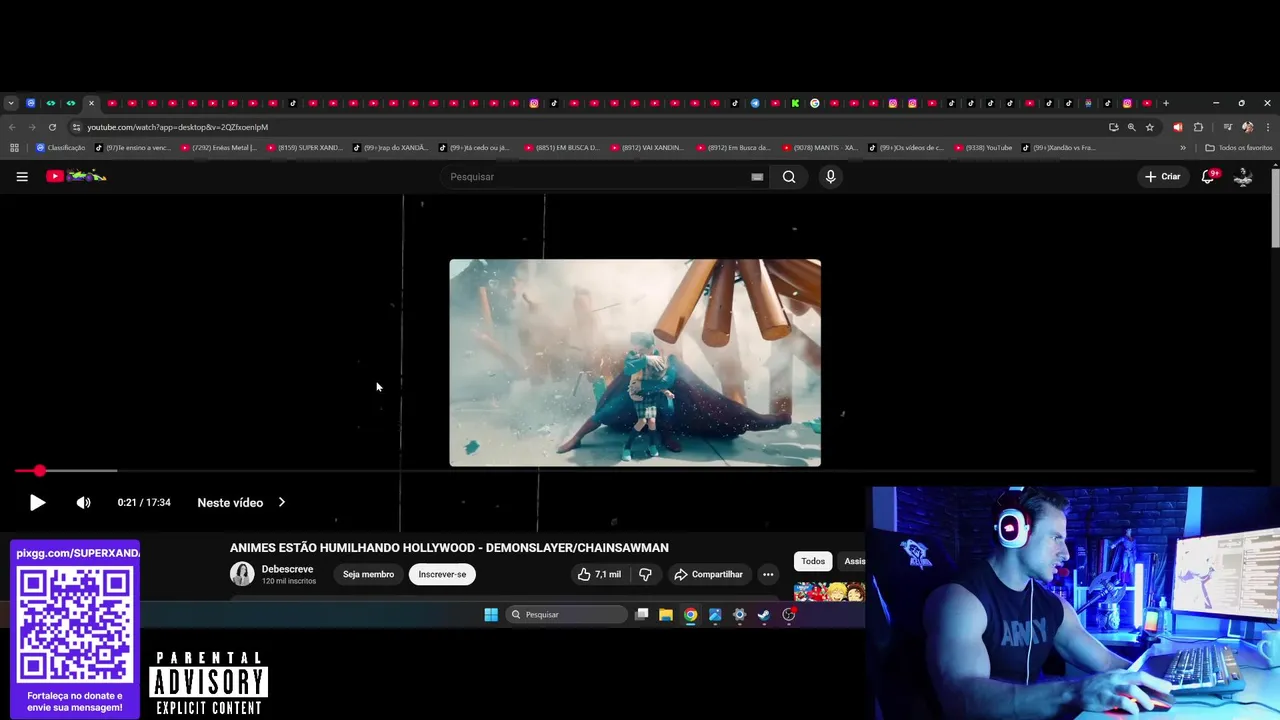Open the (8851) EM BUSCA D... bookmark
The width and height of the screenshot is (1280, 720).
click(x=563, y=148)
